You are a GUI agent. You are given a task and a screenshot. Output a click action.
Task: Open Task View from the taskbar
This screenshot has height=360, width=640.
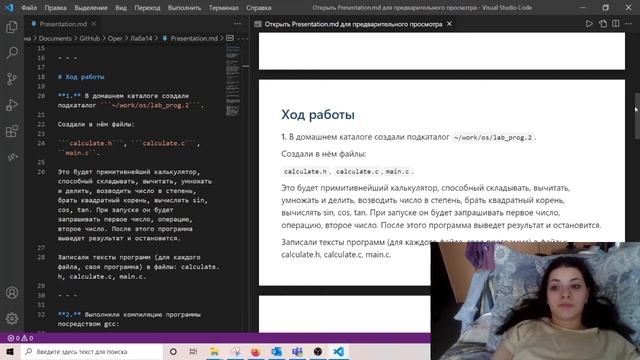point(193,351)
